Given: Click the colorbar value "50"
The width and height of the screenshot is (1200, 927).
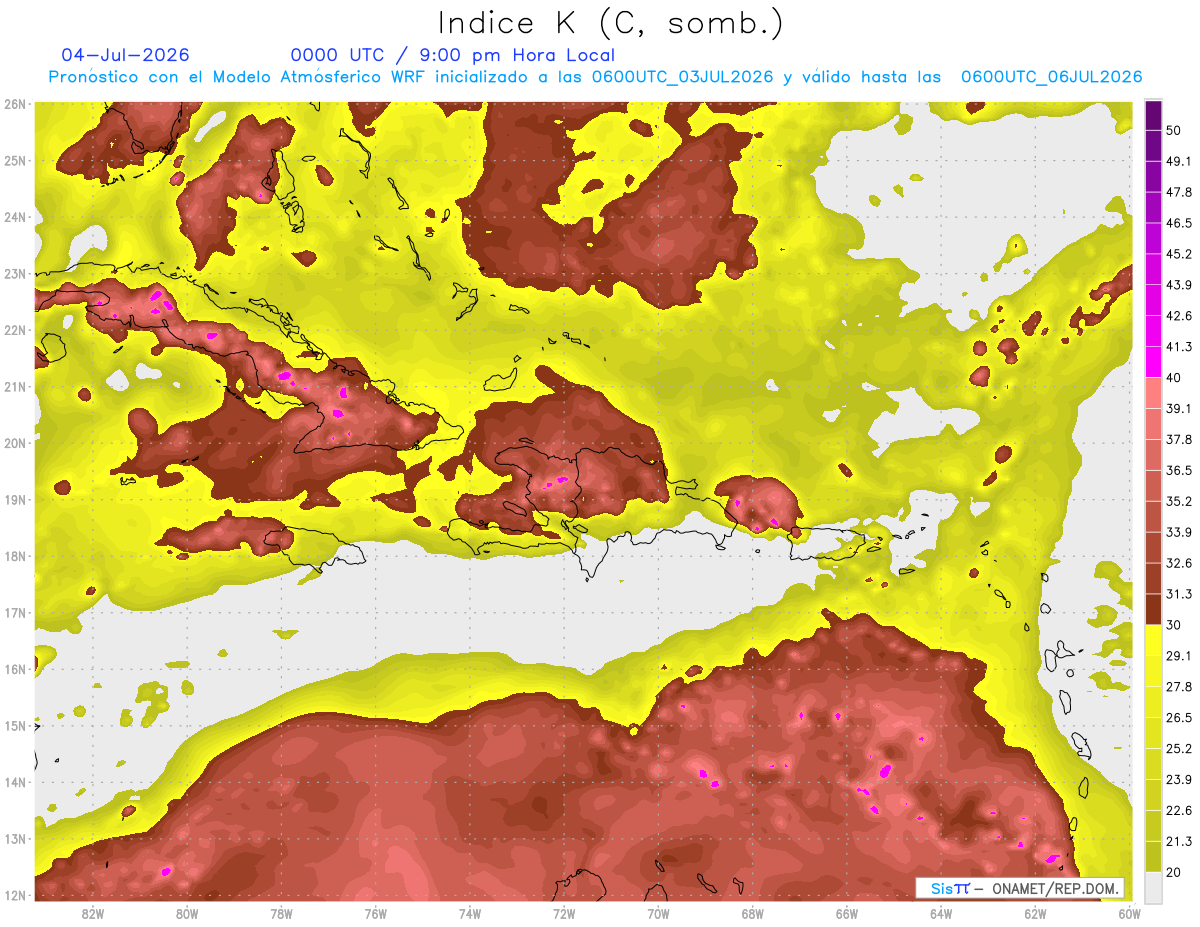Looking at the screenshot, I should click(1173, 131).
